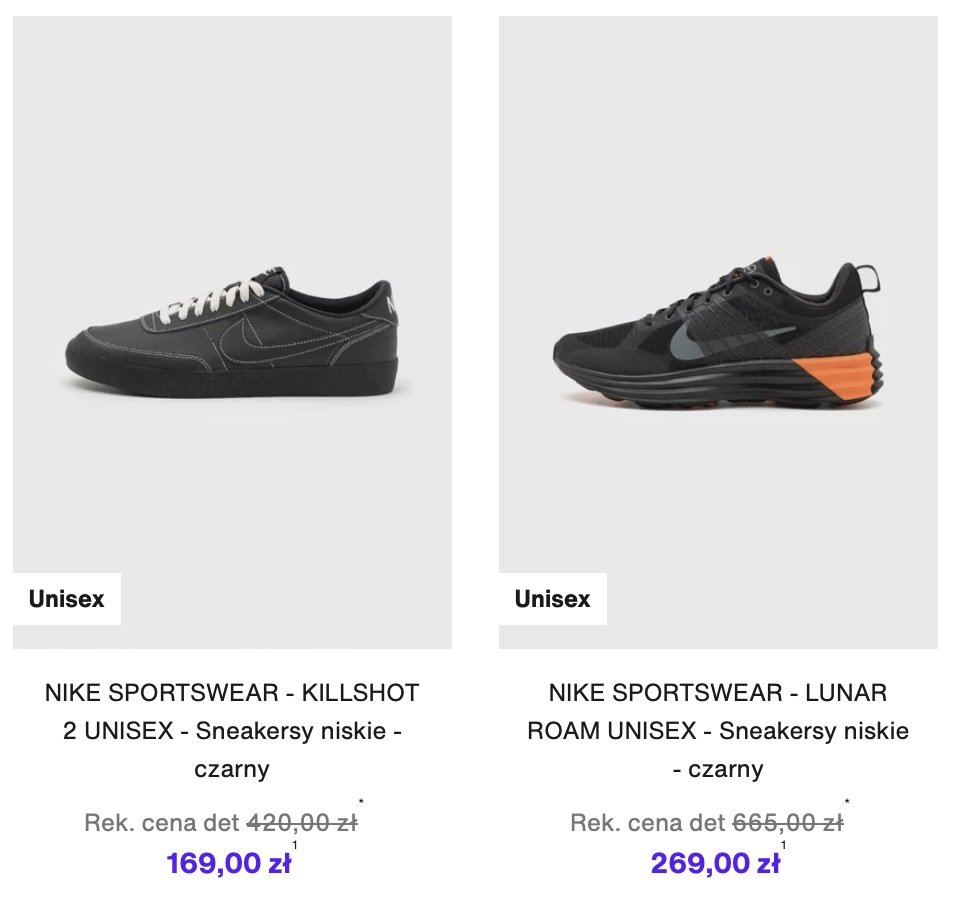The image size is (954, 898).
Task: Select the 269,00 zł sale price
Action: coord(714,863)
